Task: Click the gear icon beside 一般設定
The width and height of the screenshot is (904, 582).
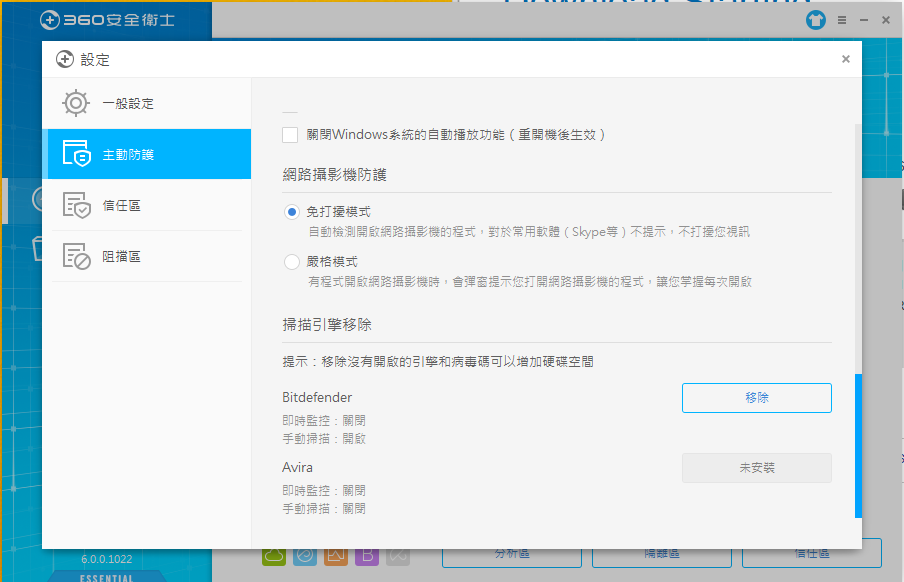Action: 76,103
